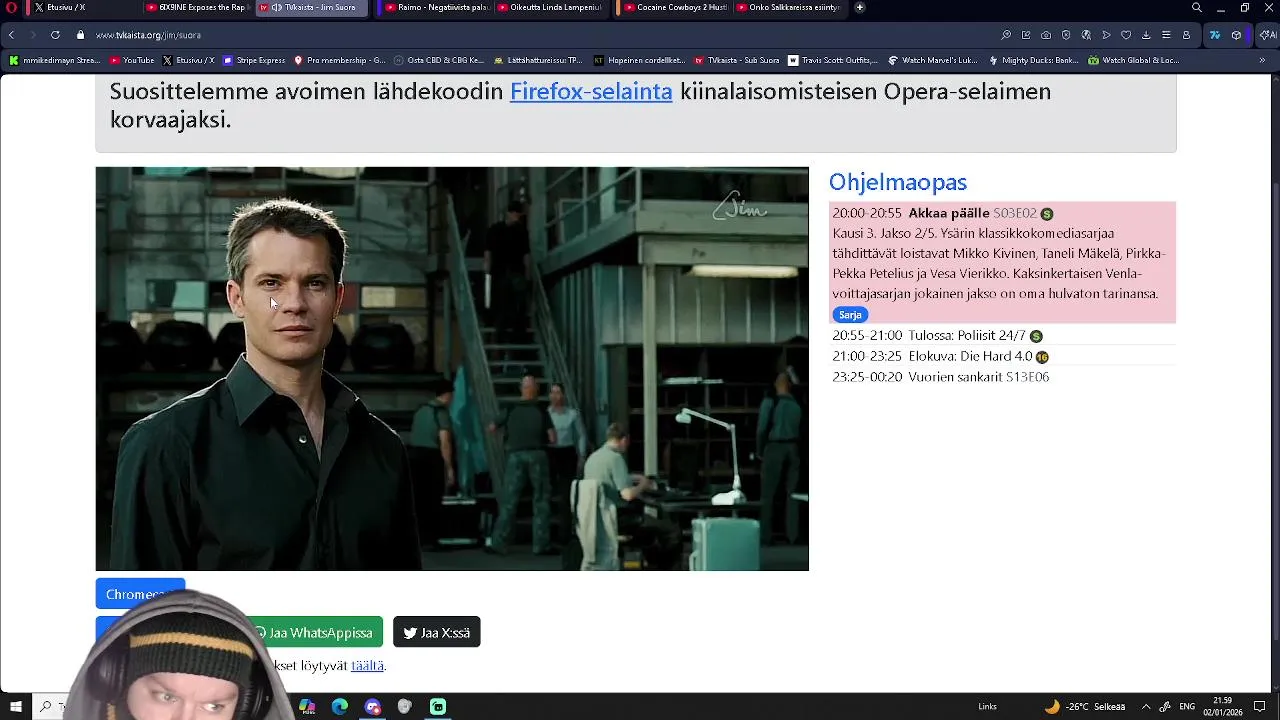The height and width of the screenshot is (720, 1280).
Task: Open the zoom/find magnifier icon in address bar
Action: [x=1006, y=35]
